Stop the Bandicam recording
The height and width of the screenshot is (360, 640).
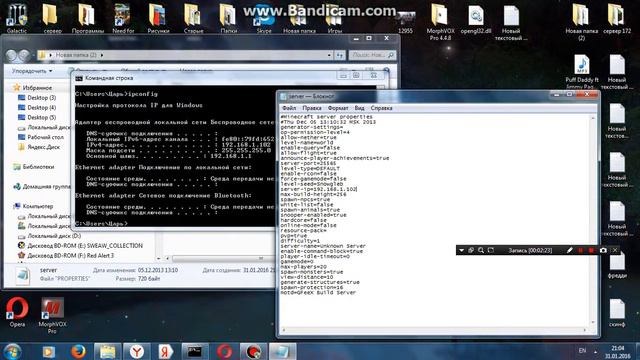pyautogui.click(x=591, y=250)
